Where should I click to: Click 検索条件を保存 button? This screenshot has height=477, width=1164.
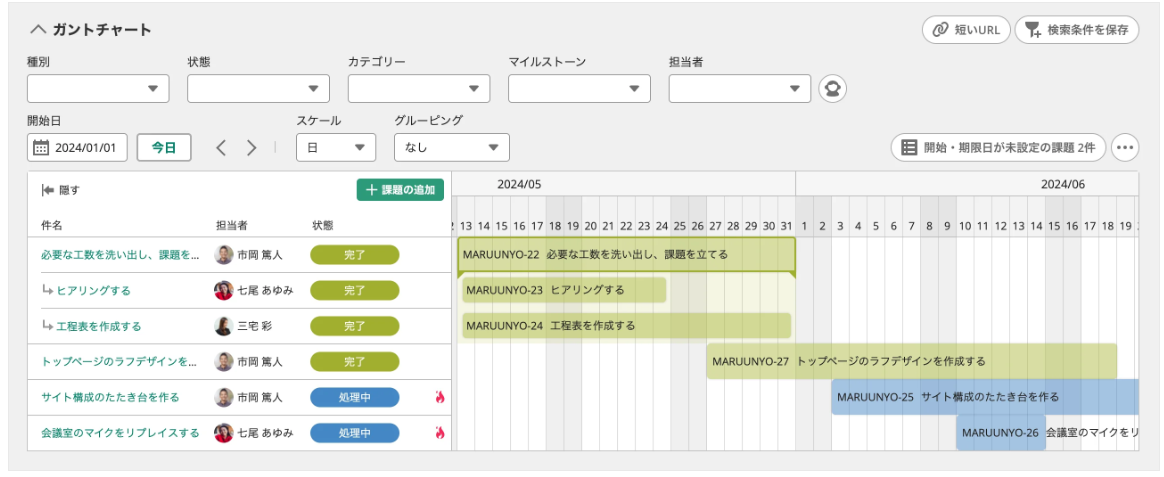(x=1076, y=30)
